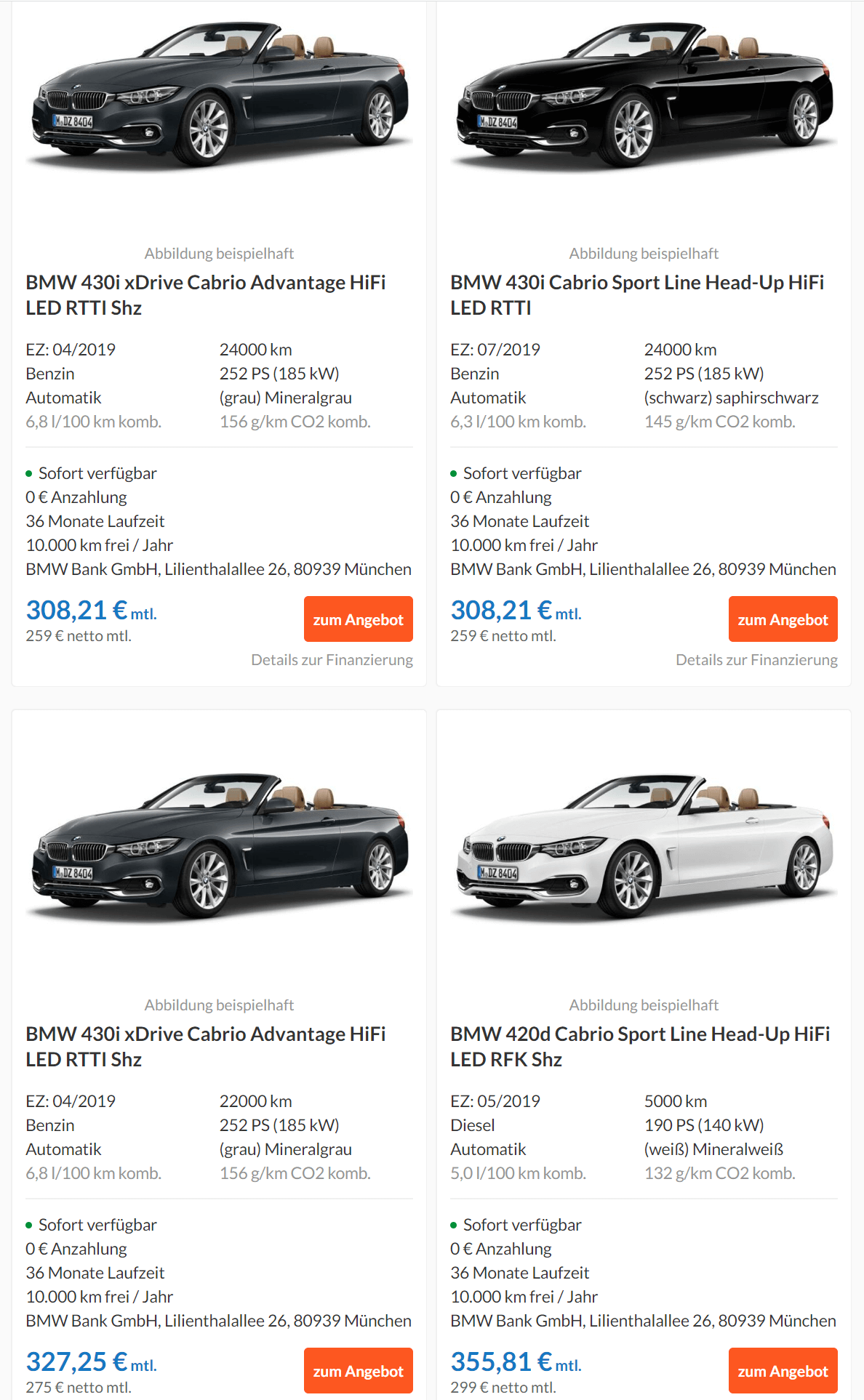
Task: Open financing details for grey 430i xDrive
Action: (x=332, y=660)
